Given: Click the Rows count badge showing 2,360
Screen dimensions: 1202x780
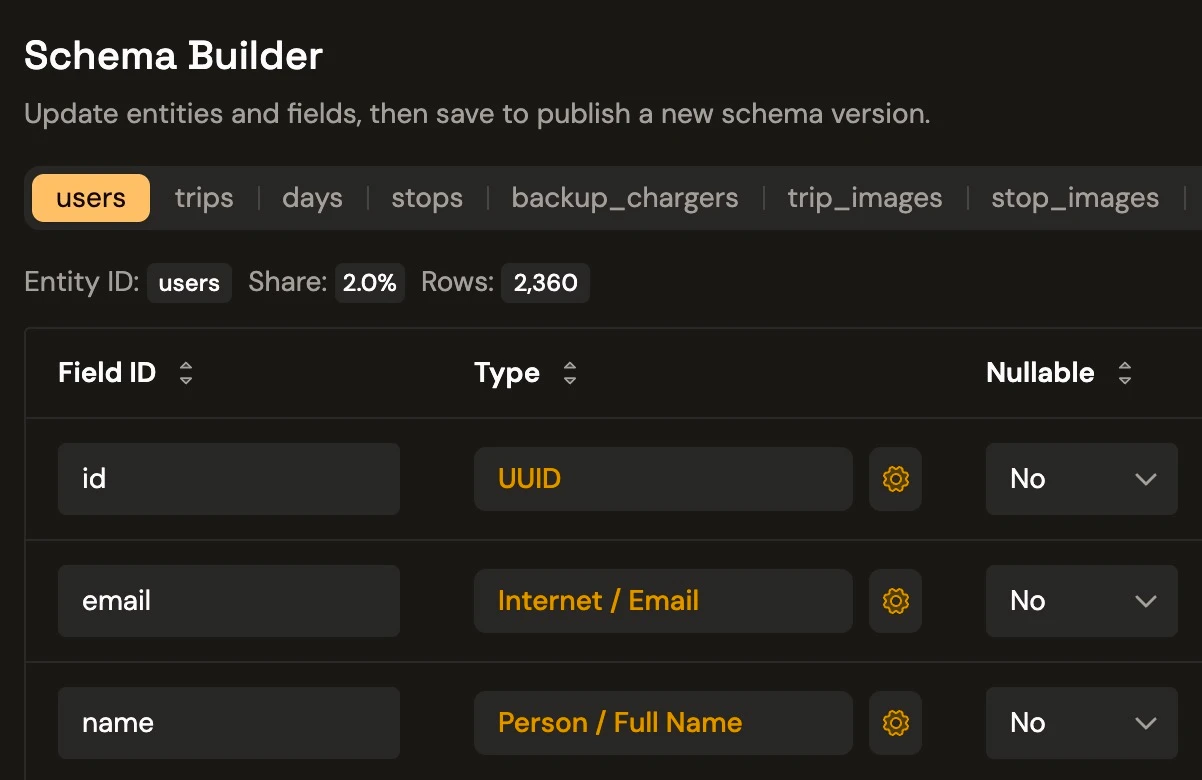Looking at the screenshot, I should [x=545, y=282].
